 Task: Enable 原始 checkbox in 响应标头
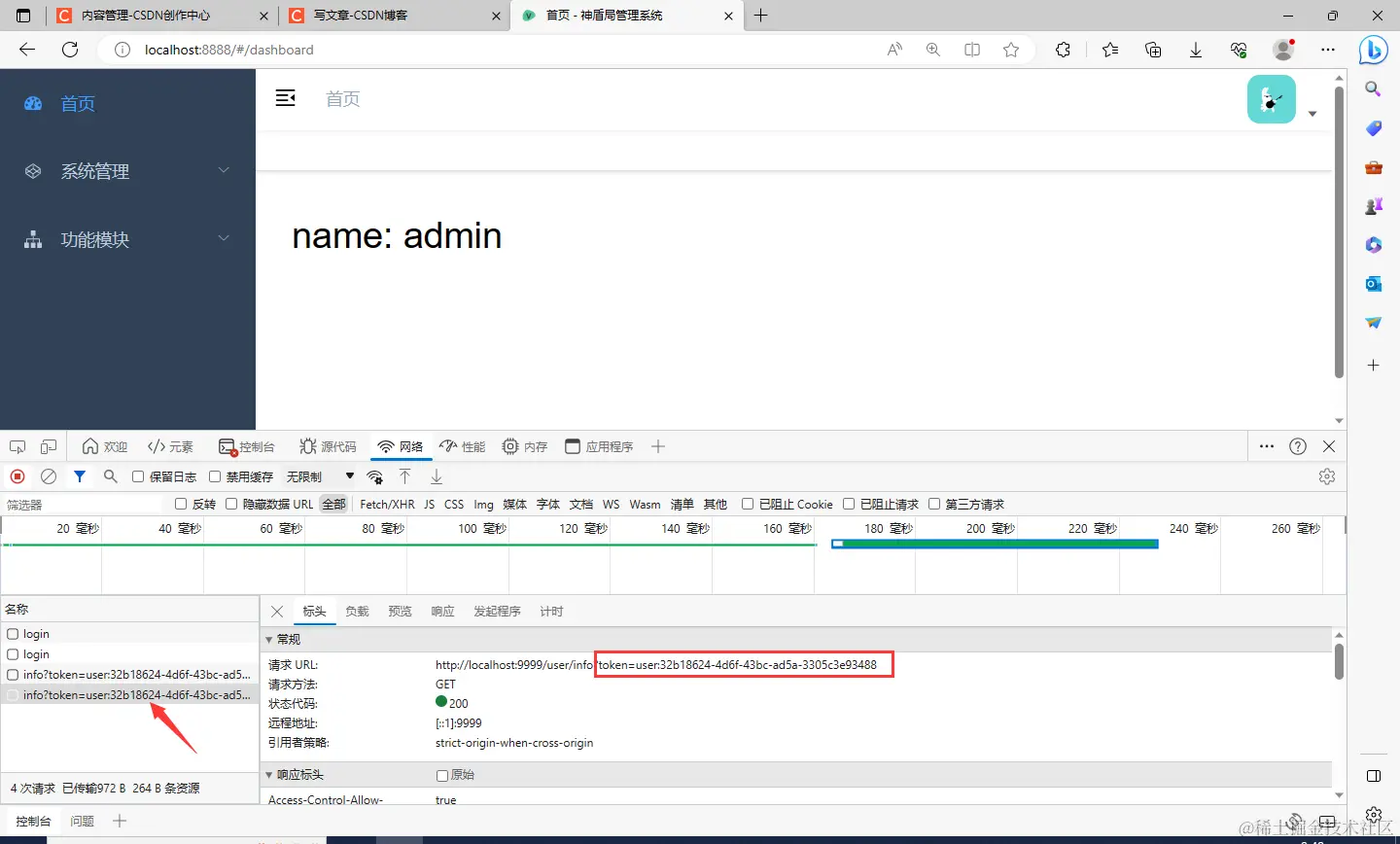442,775
